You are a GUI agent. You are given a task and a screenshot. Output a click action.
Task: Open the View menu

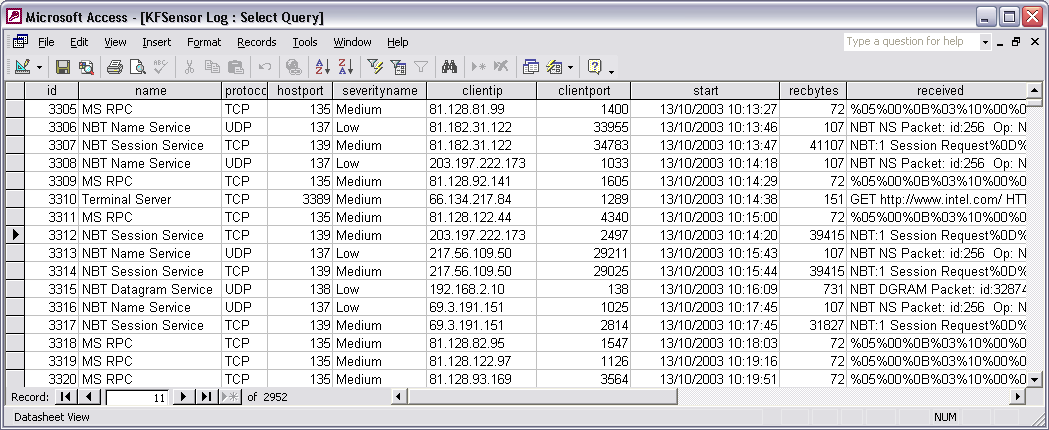[x=115, y=42]
